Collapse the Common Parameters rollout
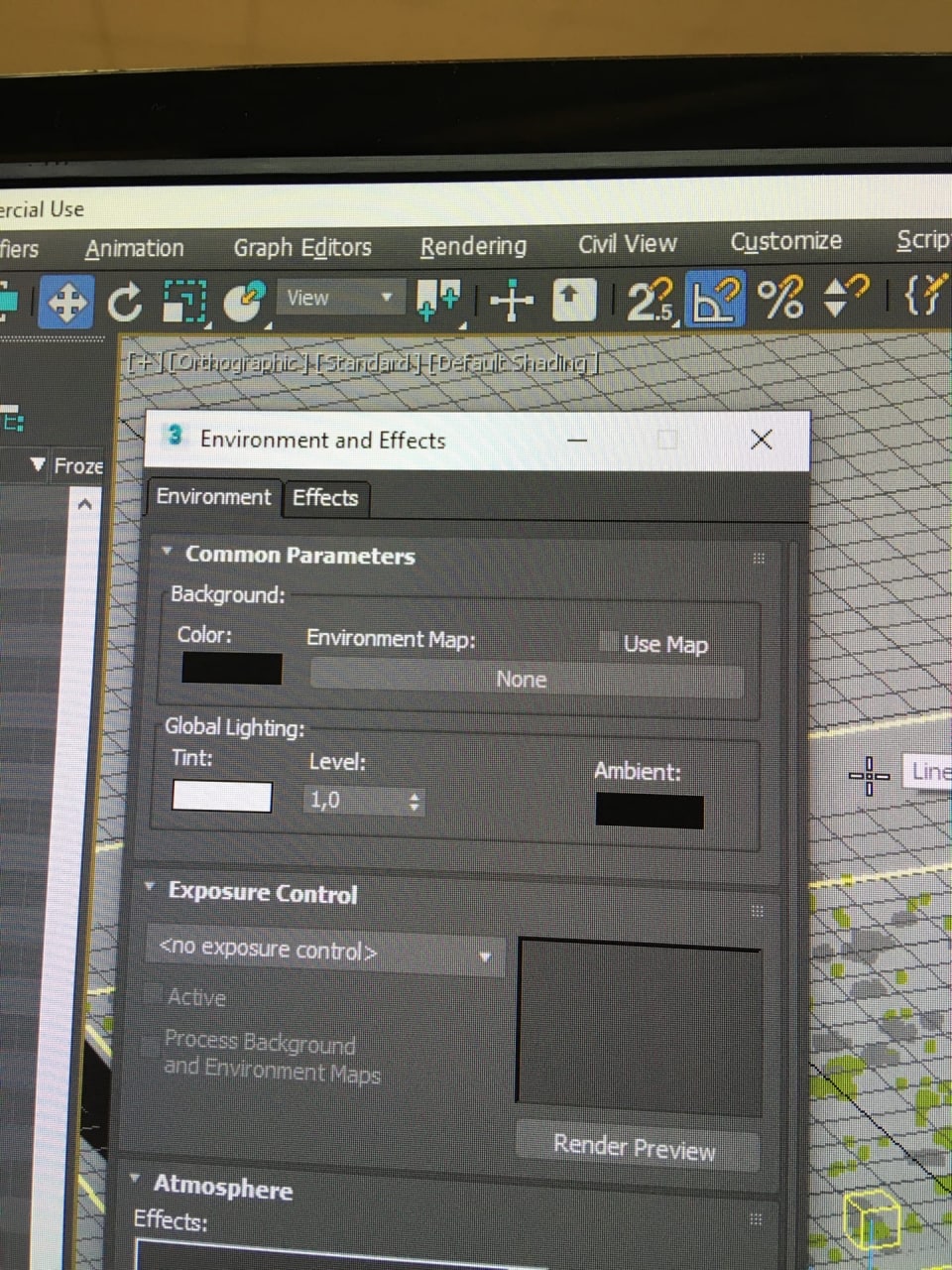The width and height of the screenshot is (952, 1270). tap(167, 551)
